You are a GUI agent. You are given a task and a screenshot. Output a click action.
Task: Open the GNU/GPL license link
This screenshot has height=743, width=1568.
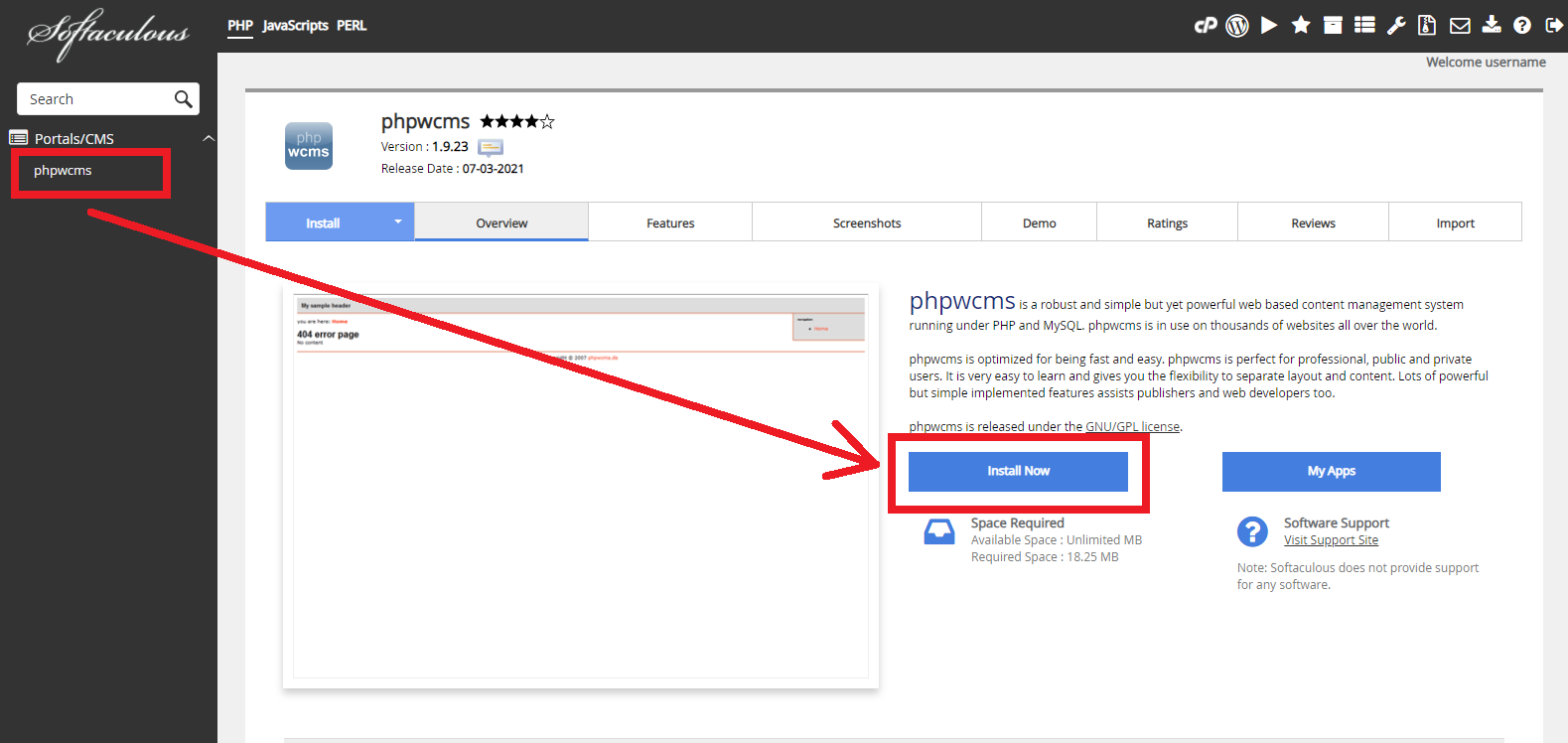pyautogui.click(x=1132, y=427)
